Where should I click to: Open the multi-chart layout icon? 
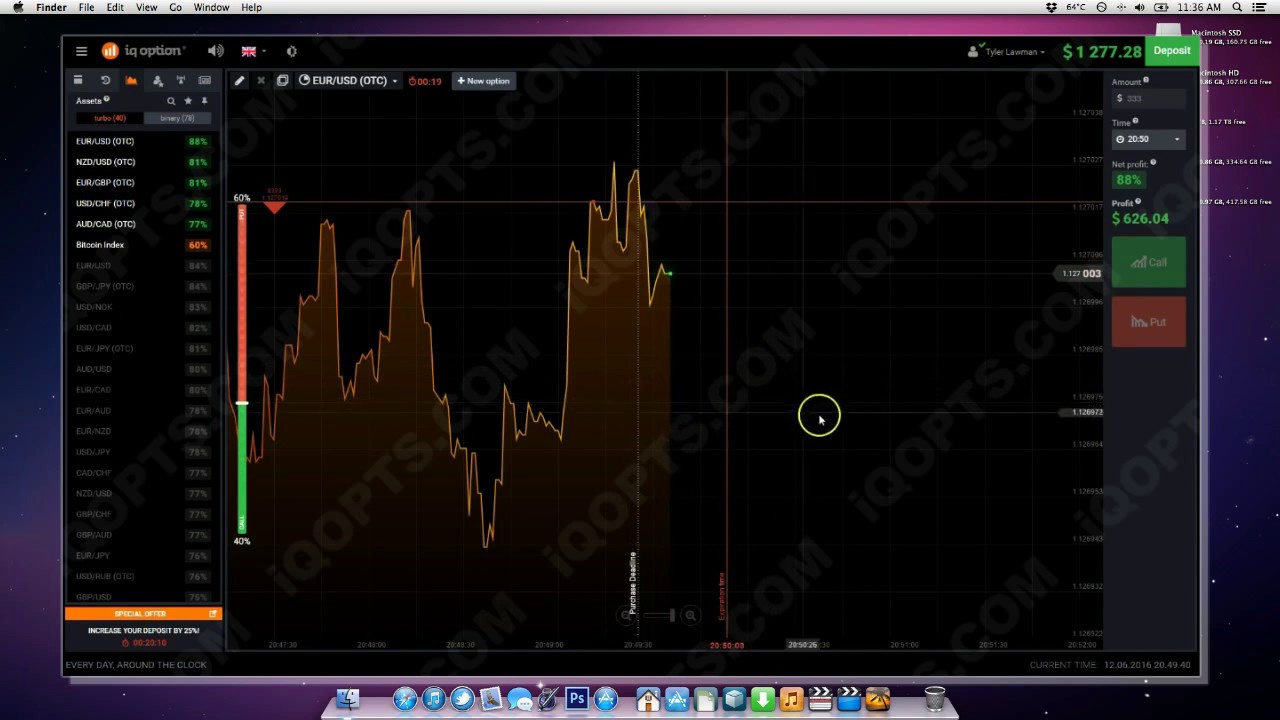282,81
